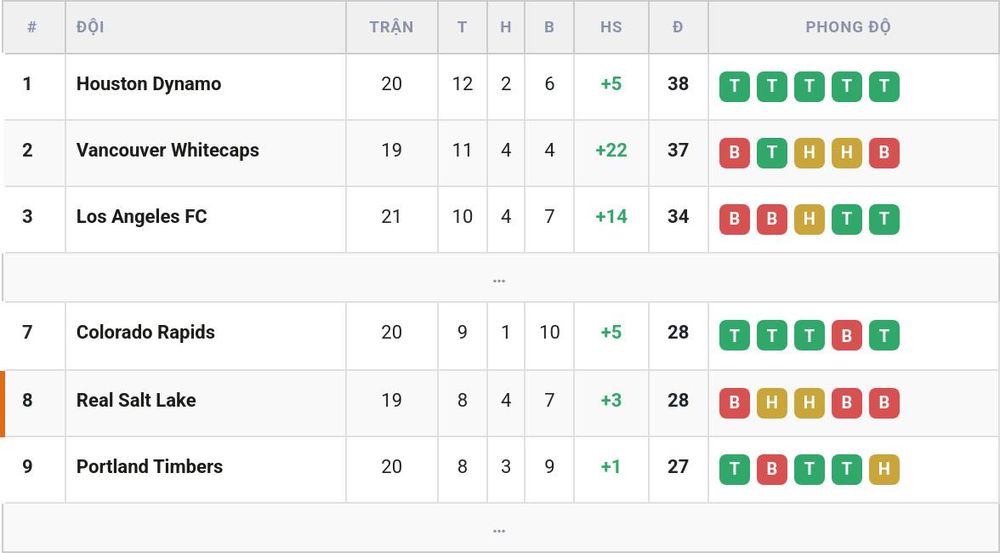Click the ĐỘI column header
This screenshot has height=553, width=1000.
pos(90,27)
